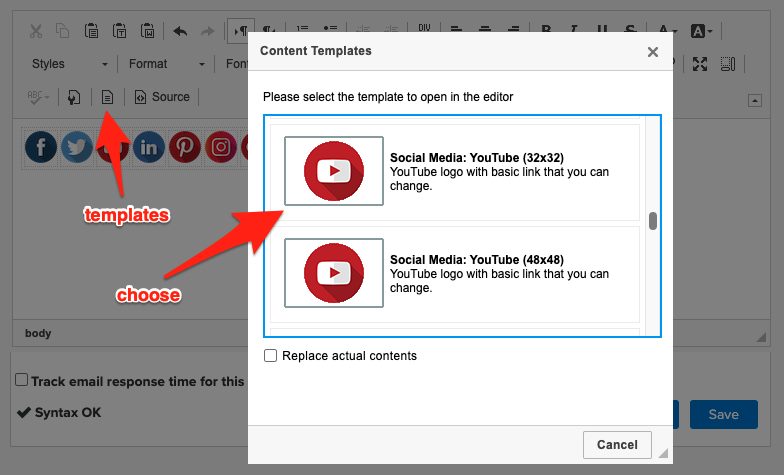Click the Maximize editor icon
The image size is (784, 475).
[x=700, y=64]
